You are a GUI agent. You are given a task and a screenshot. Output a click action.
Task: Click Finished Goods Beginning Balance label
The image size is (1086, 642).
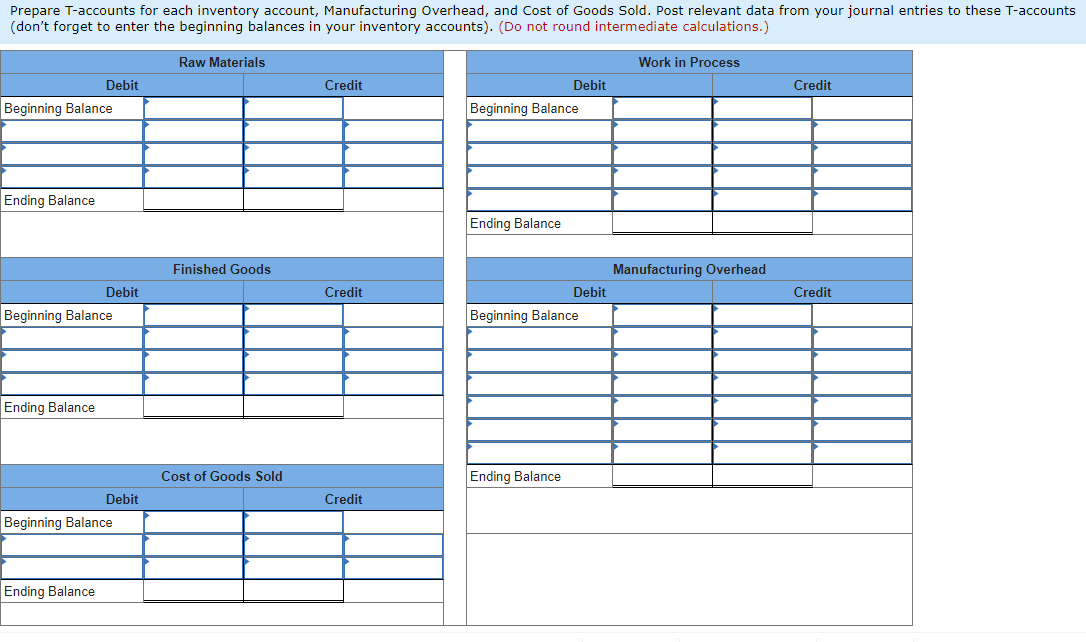58,316
